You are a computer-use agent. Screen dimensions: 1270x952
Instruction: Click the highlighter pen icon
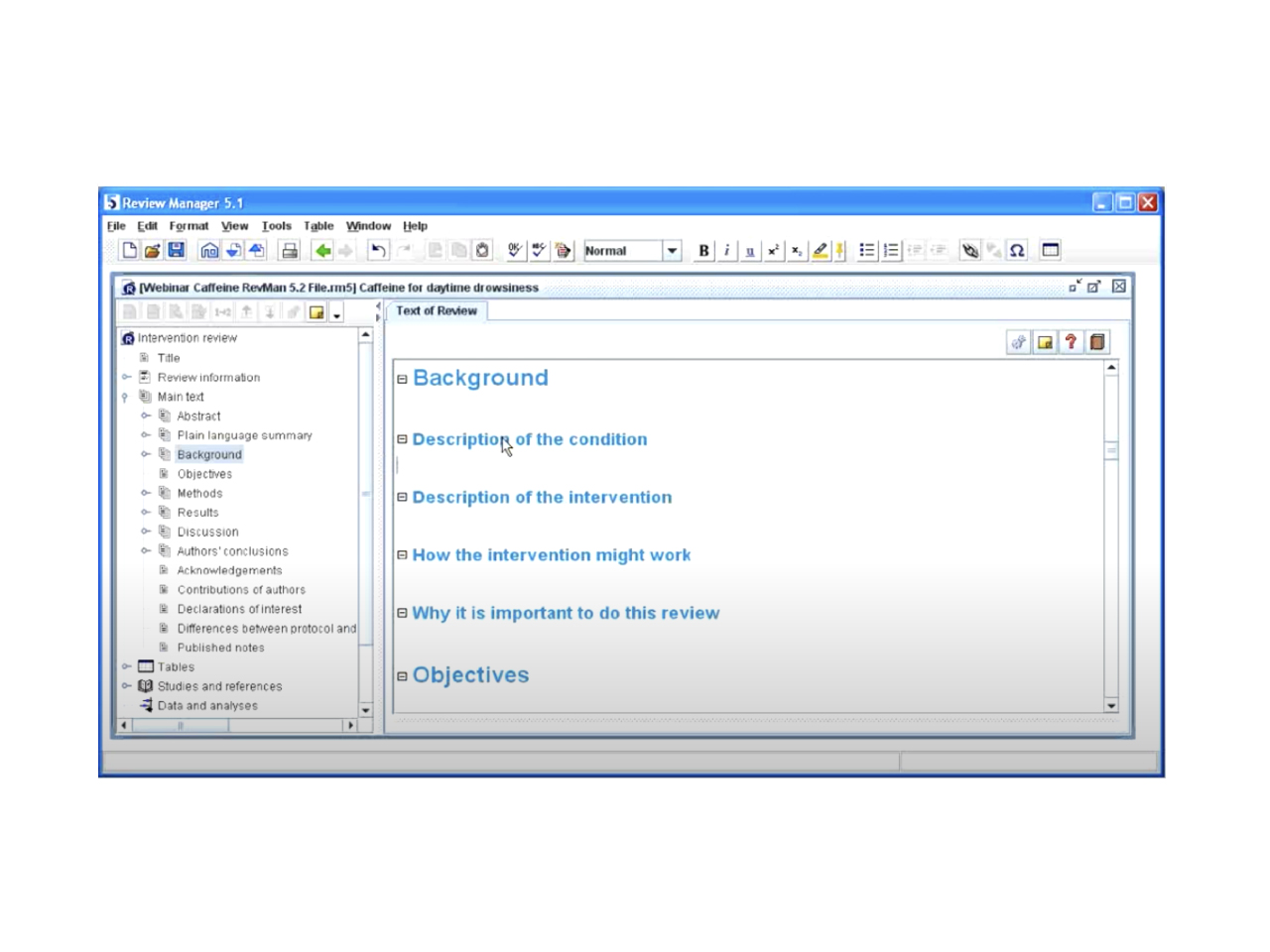(x=820, y=251)
